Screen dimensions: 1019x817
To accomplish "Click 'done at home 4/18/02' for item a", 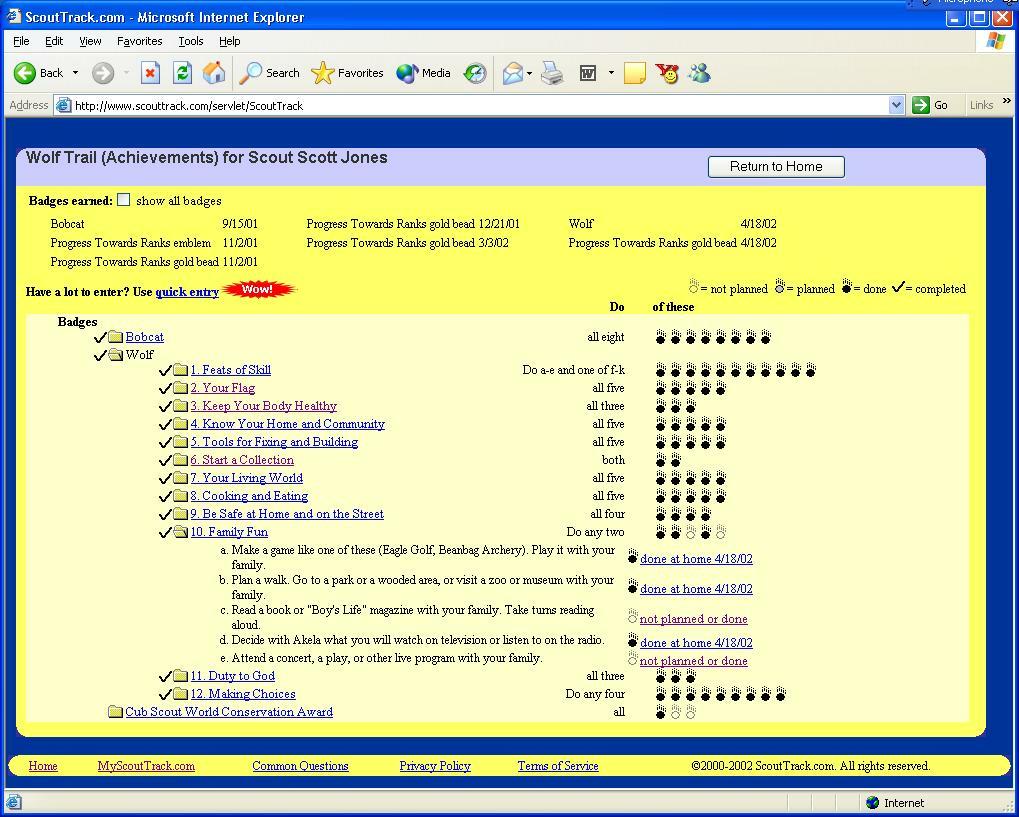I will coord(696,559).
